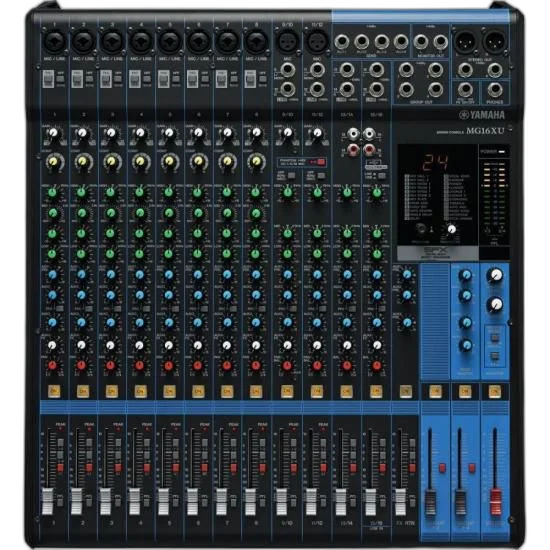Click the channel 11/12 GAIN knob
The width and height of the screenshot is (550, 550).
tap(317, 133)
